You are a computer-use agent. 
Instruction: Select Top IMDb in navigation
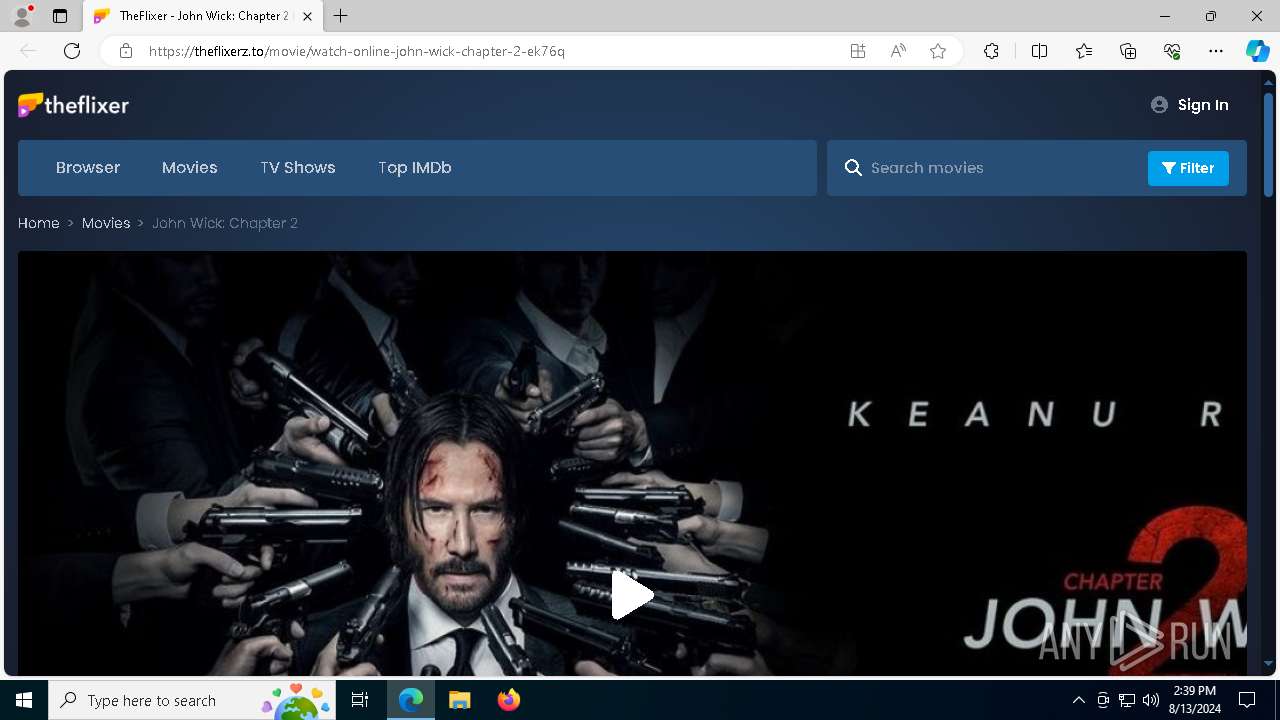tap(415, 168)
